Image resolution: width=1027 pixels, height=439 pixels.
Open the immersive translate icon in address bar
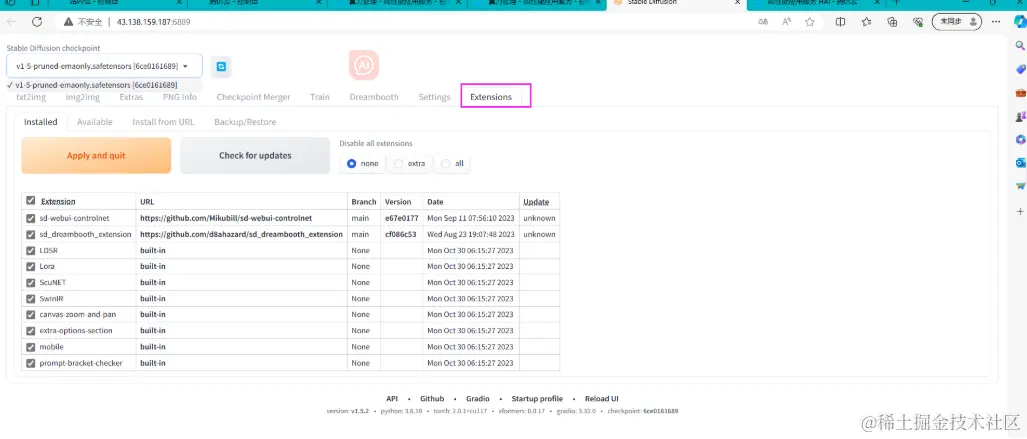click(x=763, y=22)
